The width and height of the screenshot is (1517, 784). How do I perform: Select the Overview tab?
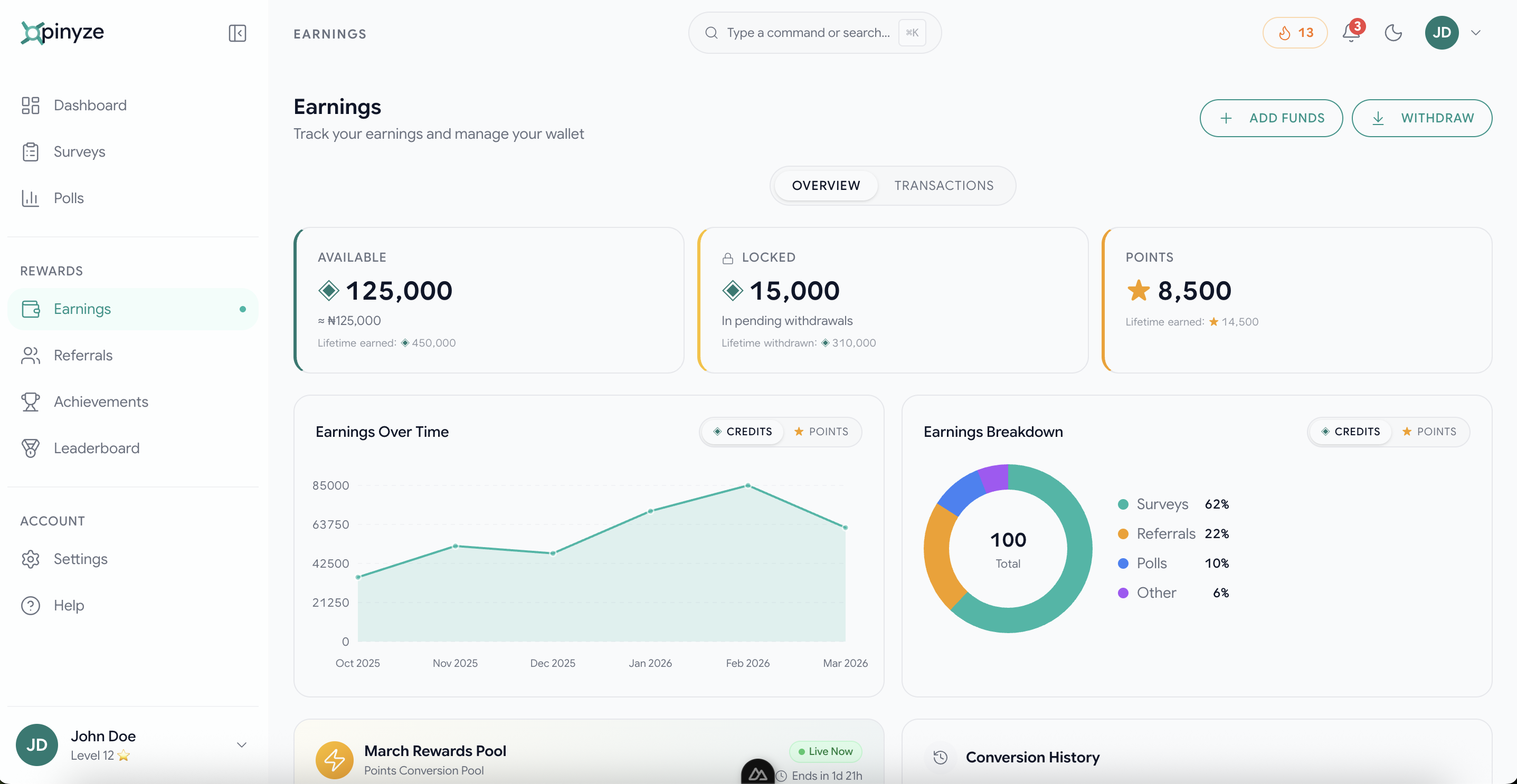pos(825,185)
